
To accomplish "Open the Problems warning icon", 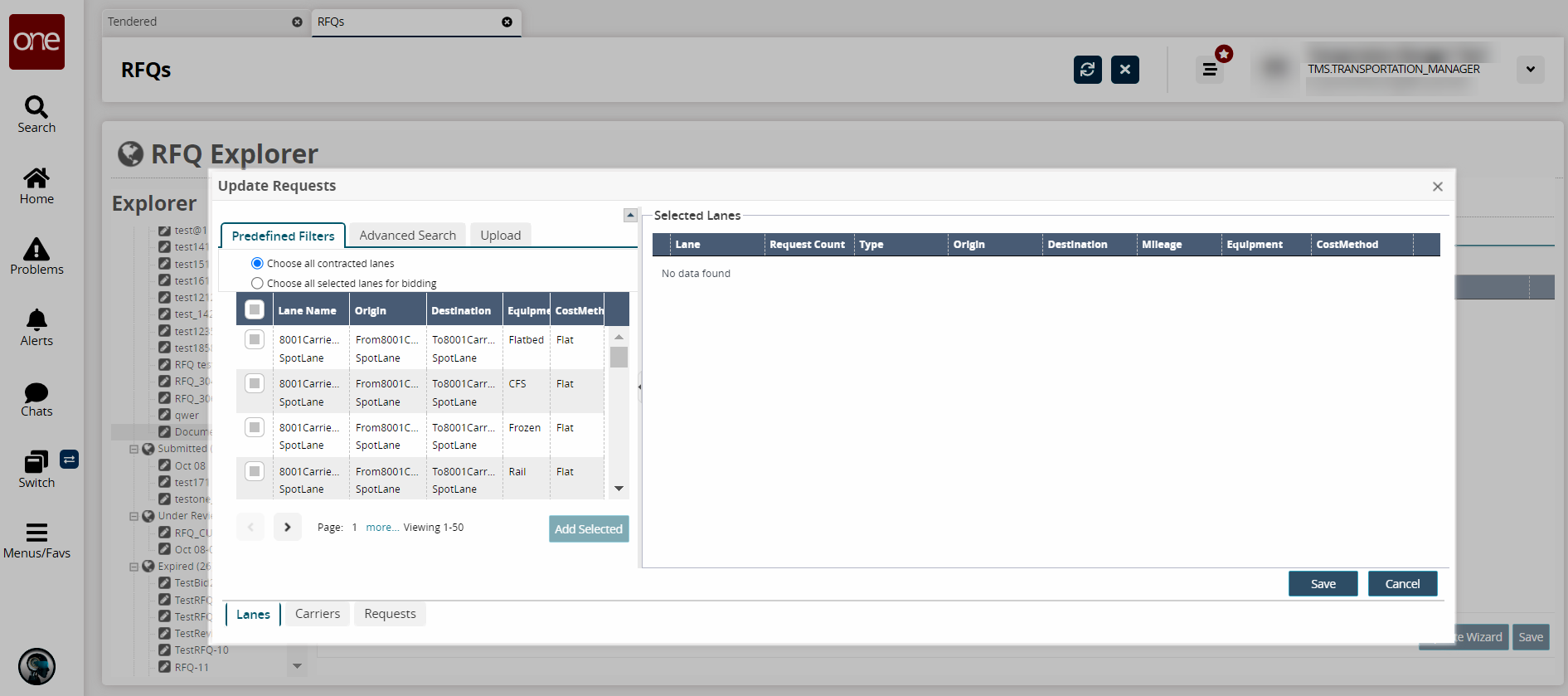I will click(x=36, y=256).
